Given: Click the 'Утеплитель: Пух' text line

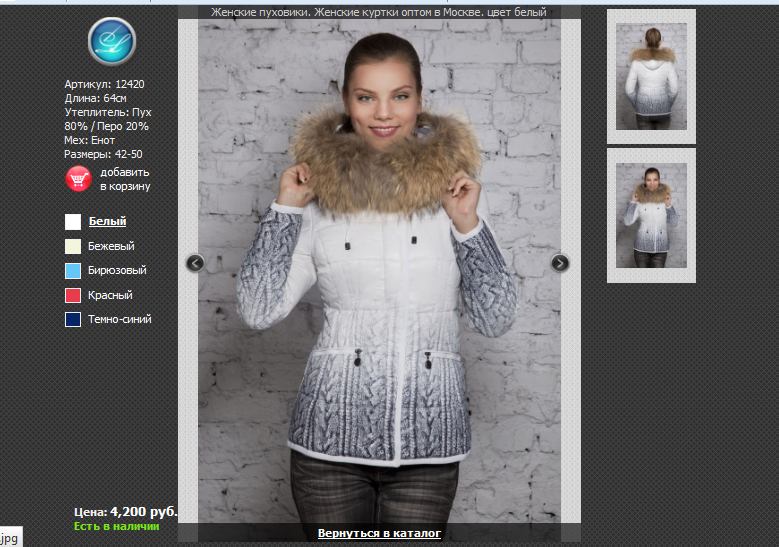Looking at the screenshot, I should (x=108, y=112).
